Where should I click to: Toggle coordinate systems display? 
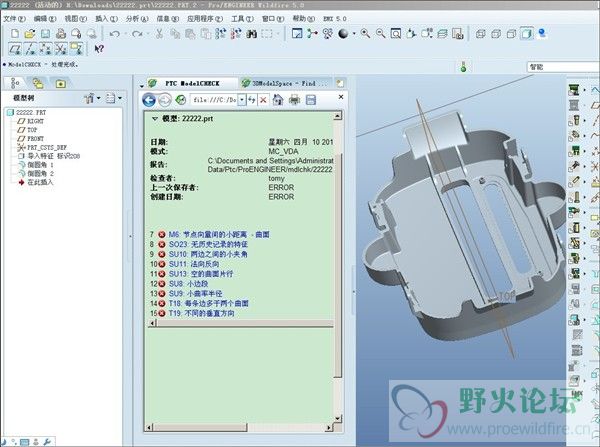[x=60, y=49]
